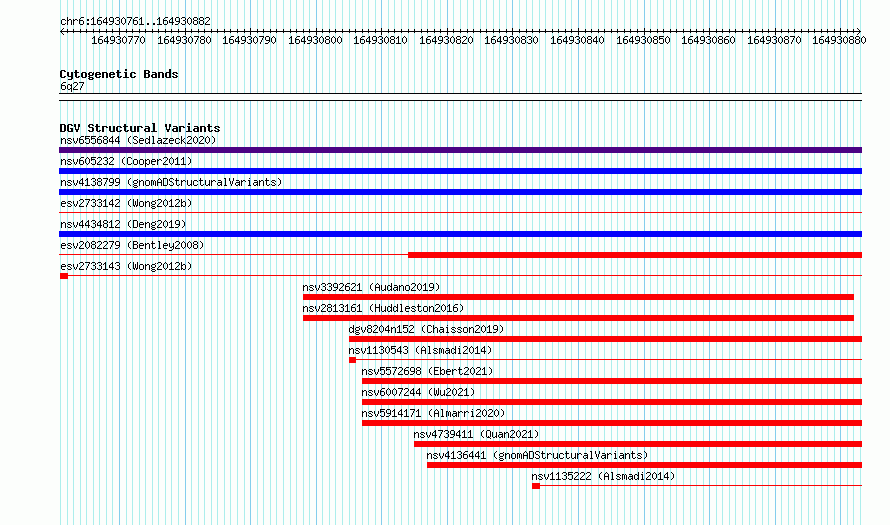Click the blue bar under nsv605232
The image size is (890, 525).
point(460,171)
